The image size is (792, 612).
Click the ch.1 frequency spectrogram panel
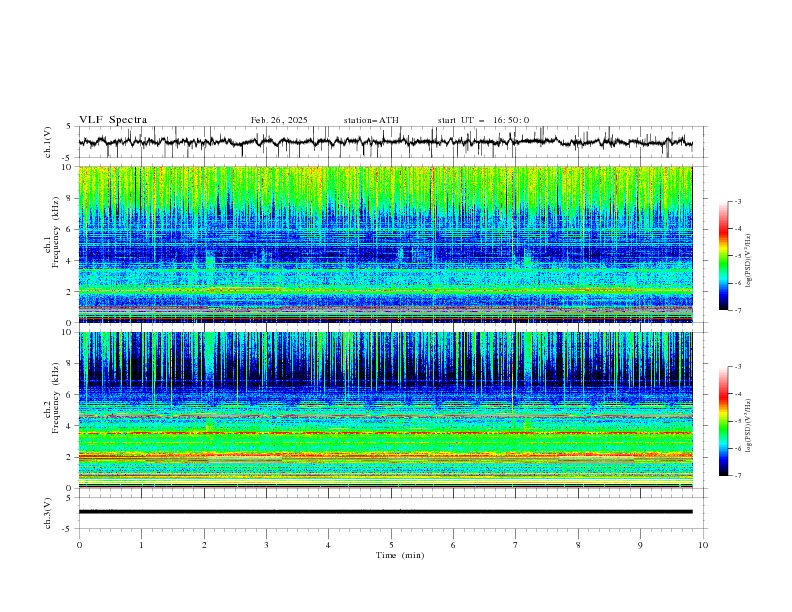[x=385, y=244]
